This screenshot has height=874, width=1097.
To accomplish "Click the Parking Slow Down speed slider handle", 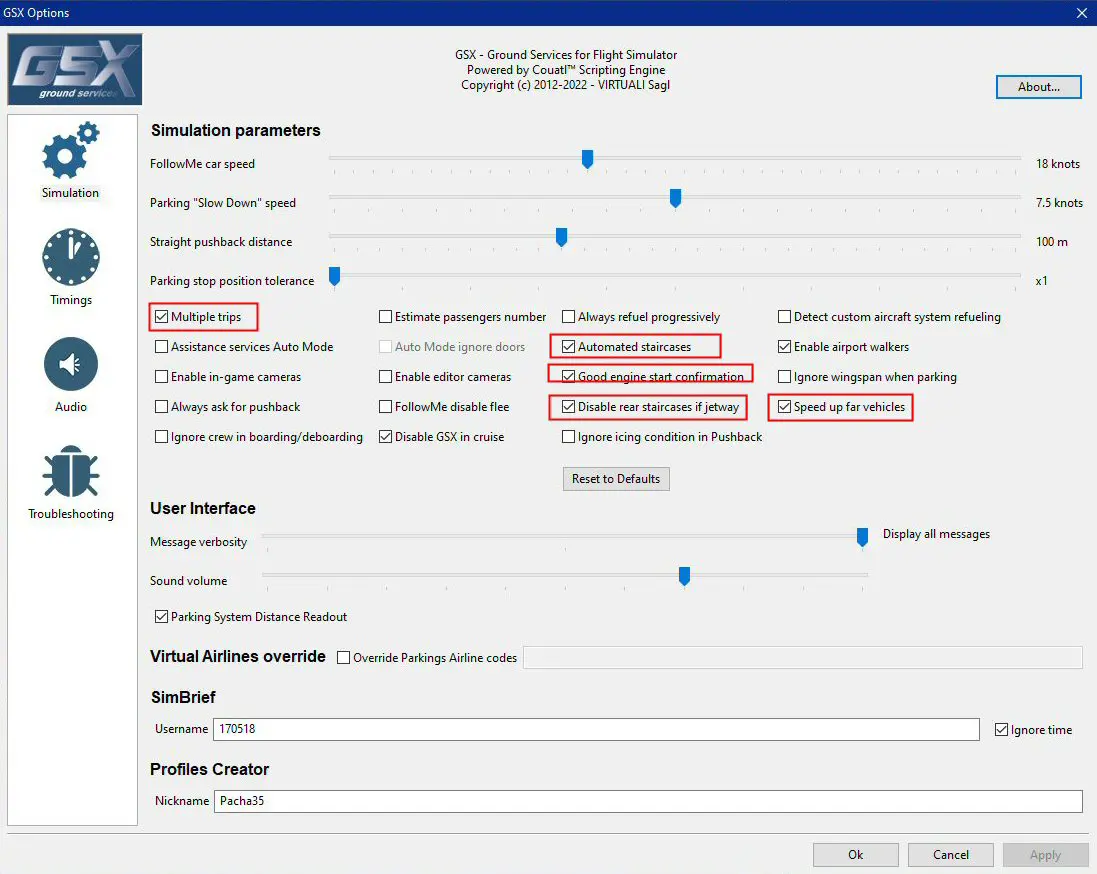I will point(675,199).
